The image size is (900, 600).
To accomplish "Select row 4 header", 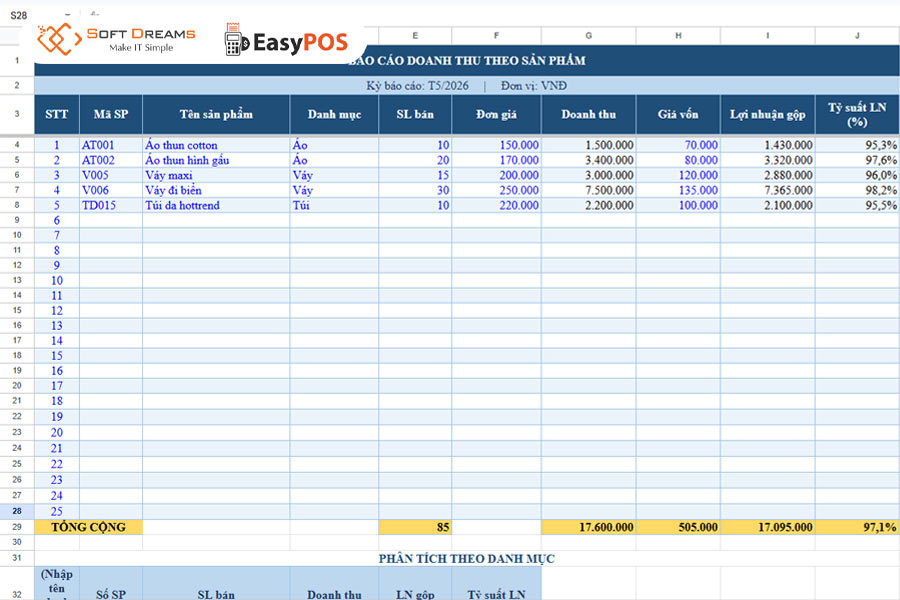I will (x=17, y=145).
